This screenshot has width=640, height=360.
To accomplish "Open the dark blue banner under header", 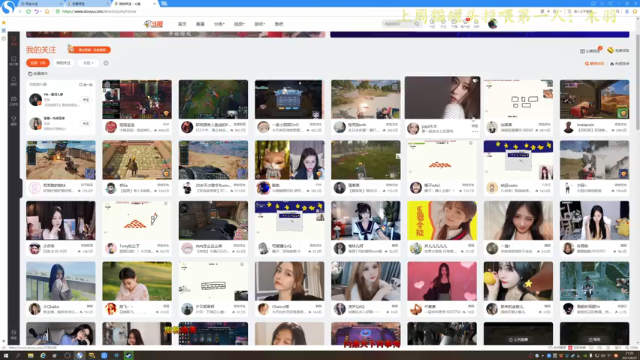I will coord(480,35).
